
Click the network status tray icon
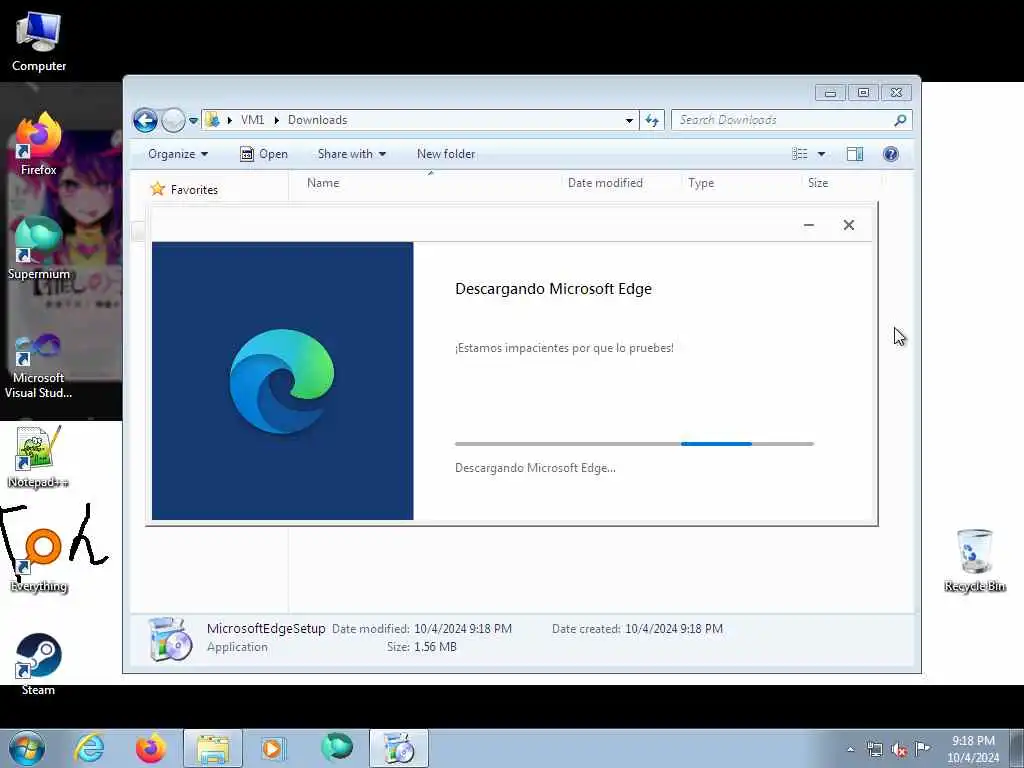[x=874, y=749]
